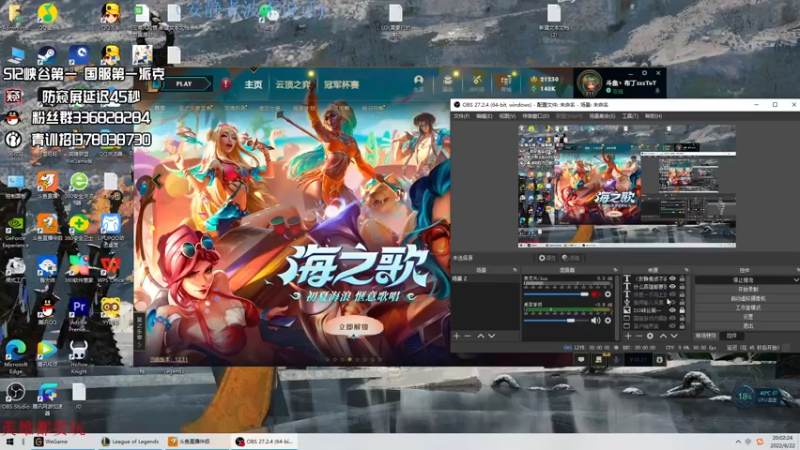Click the summoner avatar in League client

(x=589, y=83)
